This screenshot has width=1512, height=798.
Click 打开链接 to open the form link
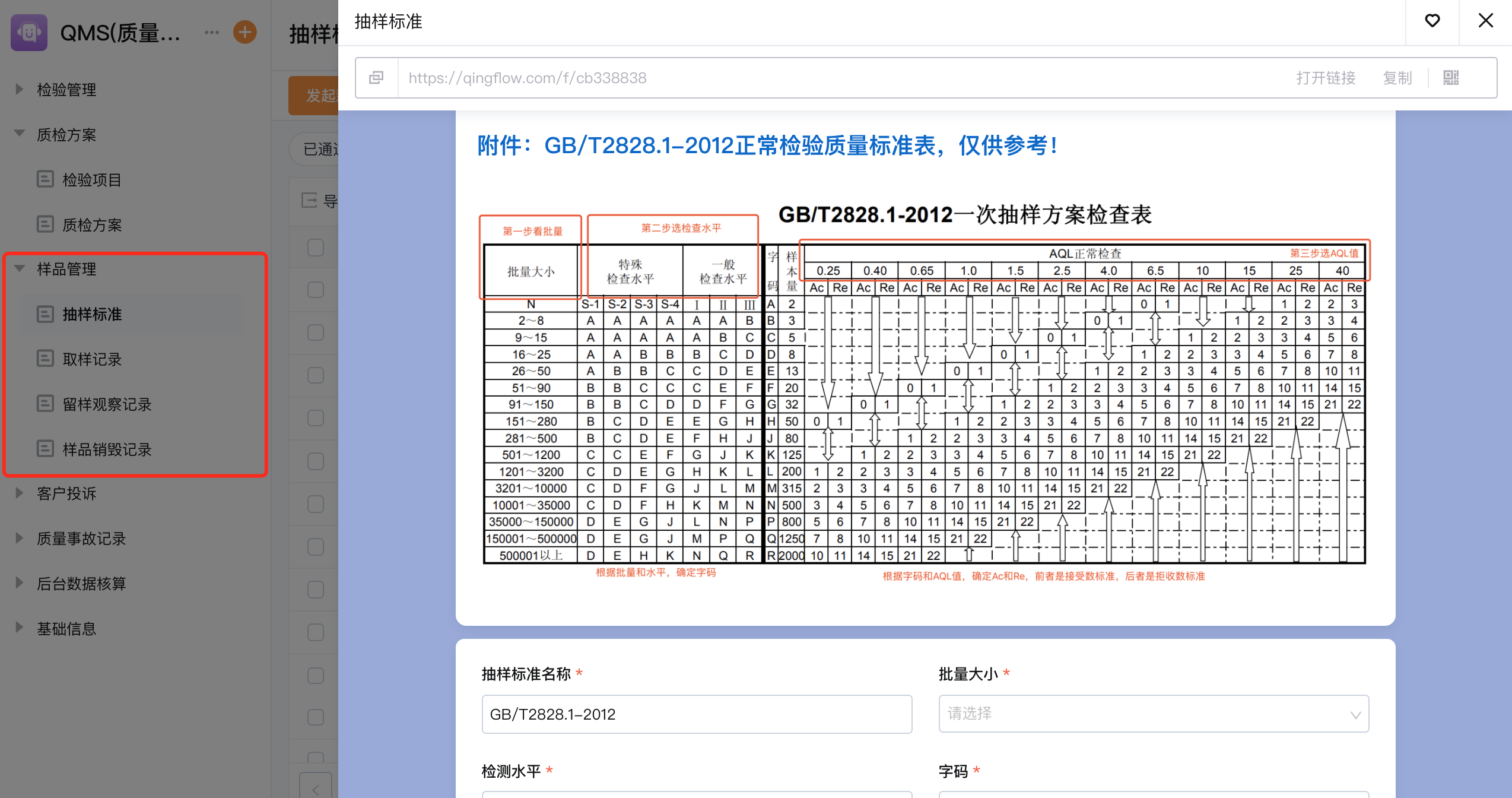click(x=1326, y=78)
